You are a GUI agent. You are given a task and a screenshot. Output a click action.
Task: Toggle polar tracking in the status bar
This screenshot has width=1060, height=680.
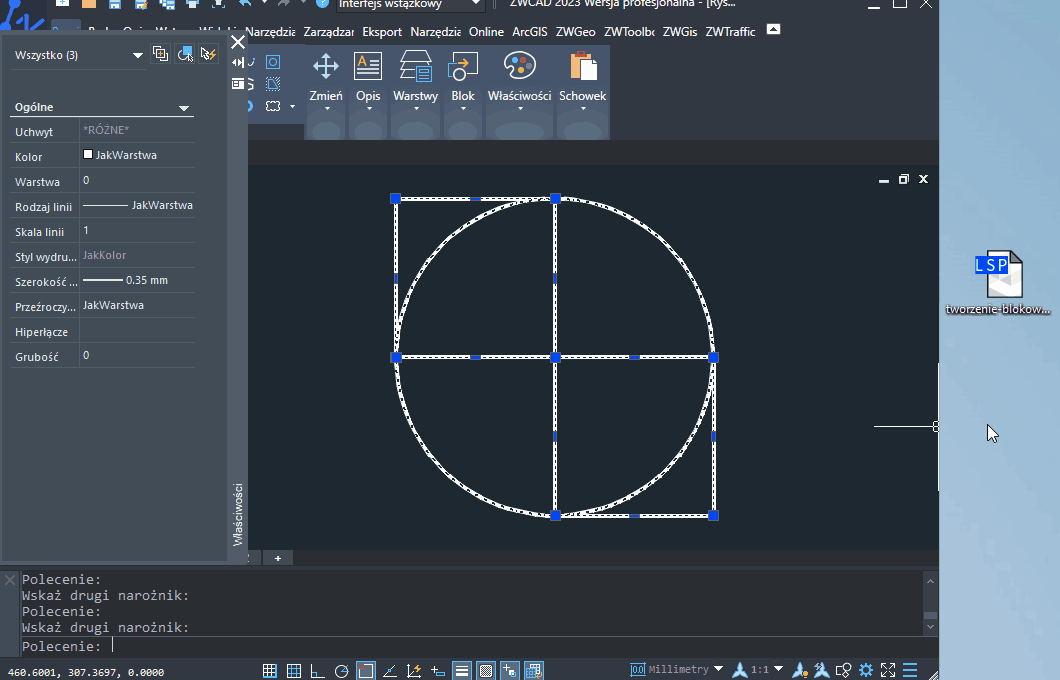coord(341,671)
